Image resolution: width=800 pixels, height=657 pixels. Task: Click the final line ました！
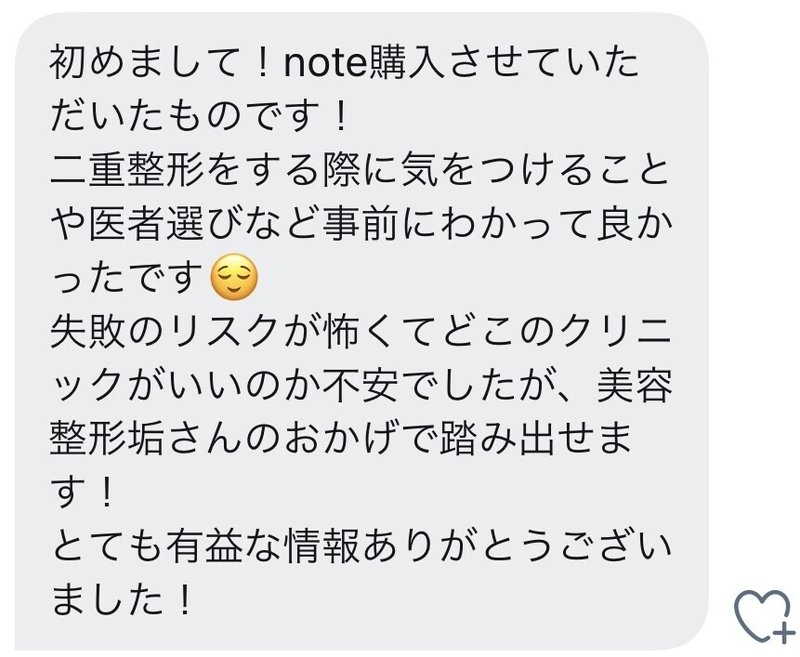click(x=122, y=599)
